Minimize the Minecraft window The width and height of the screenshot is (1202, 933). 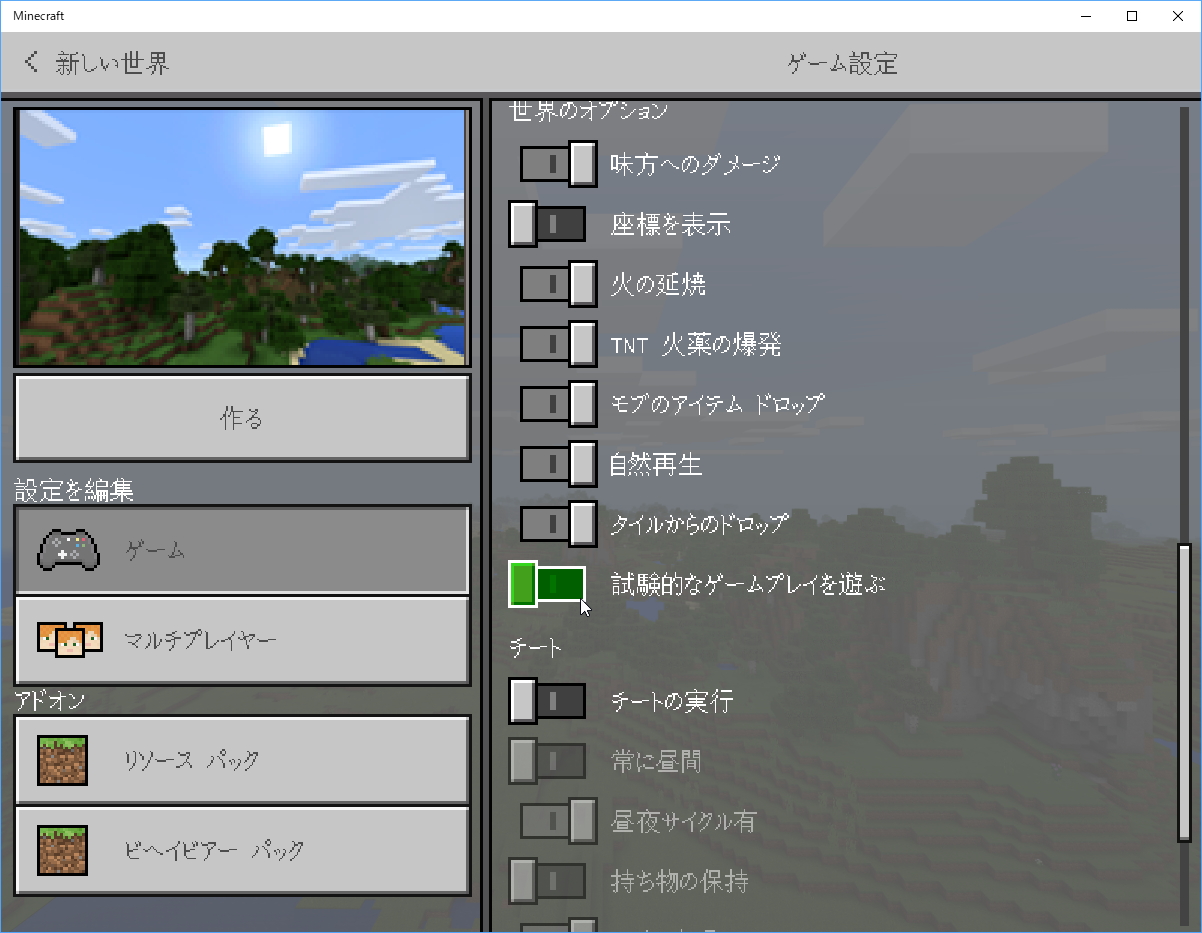[x=1086, y=15]
